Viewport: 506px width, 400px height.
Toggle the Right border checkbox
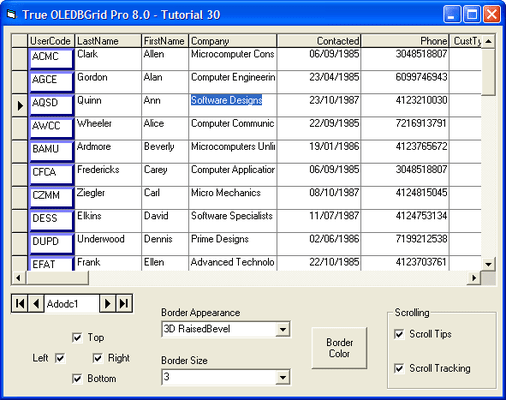(x=97, y=358)
